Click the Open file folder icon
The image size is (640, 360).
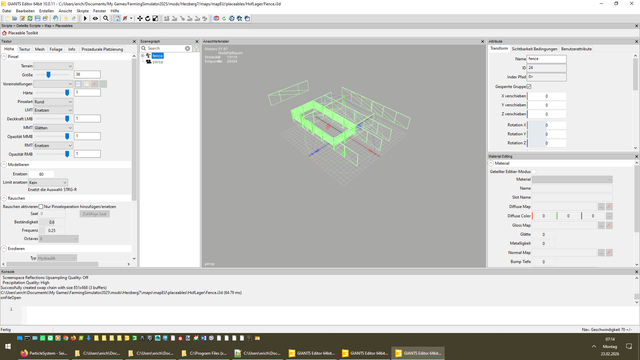(15, 18)
